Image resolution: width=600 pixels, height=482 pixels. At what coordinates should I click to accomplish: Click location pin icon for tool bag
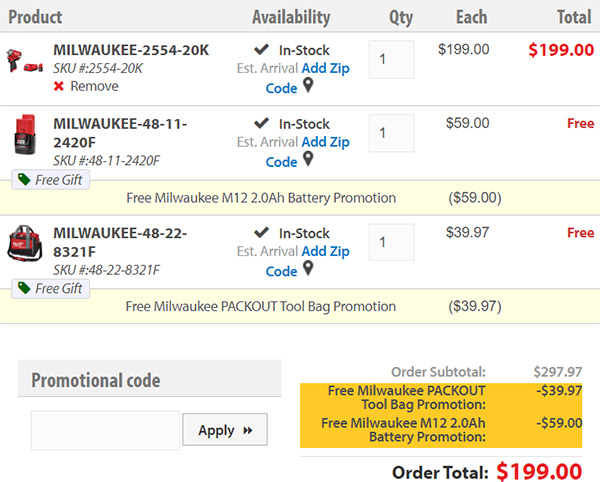308,268
